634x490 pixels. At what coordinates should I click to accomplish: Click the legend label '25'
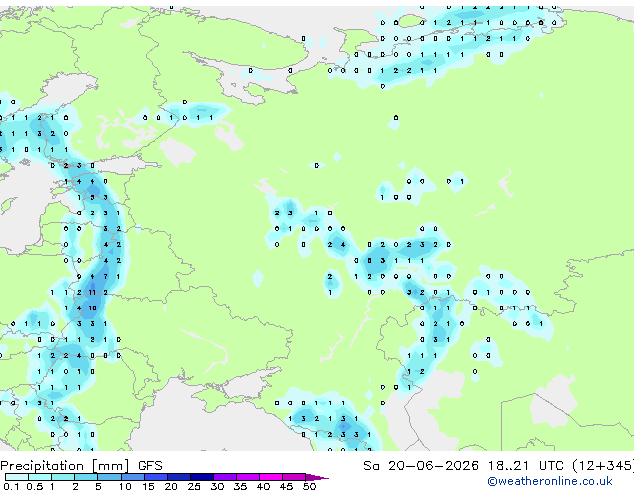coord(194,486)
